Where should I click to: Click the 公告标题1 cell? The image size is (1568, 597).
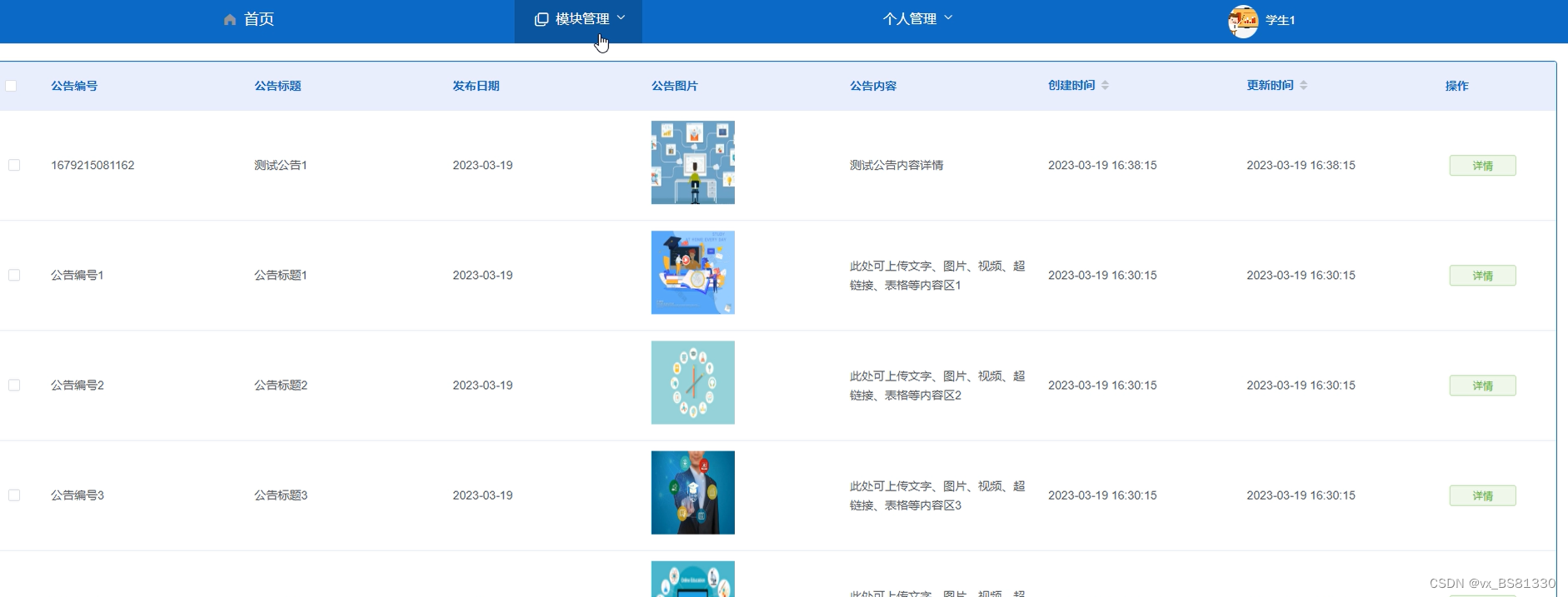point(281,275)
